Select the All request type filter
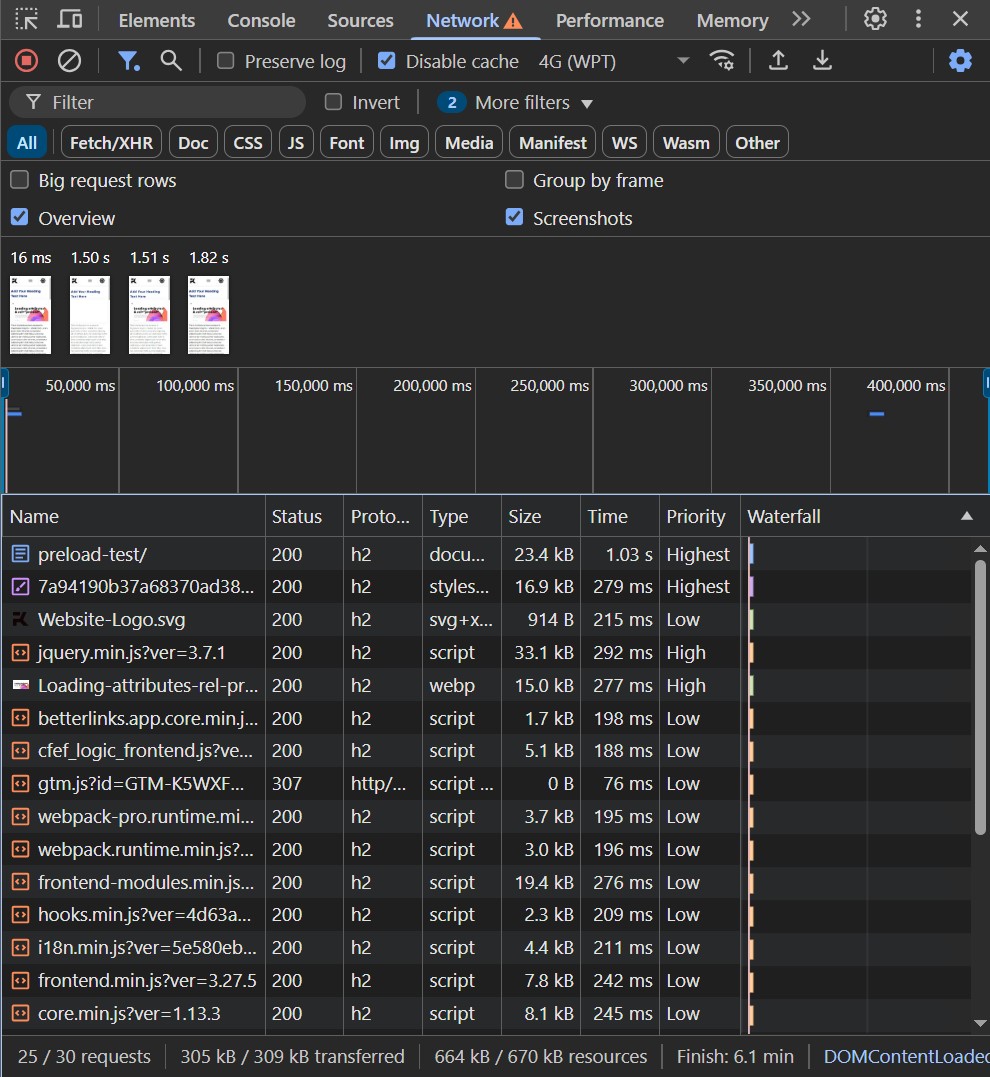This screenshot has width=990, height=1077. click(27, 143)
